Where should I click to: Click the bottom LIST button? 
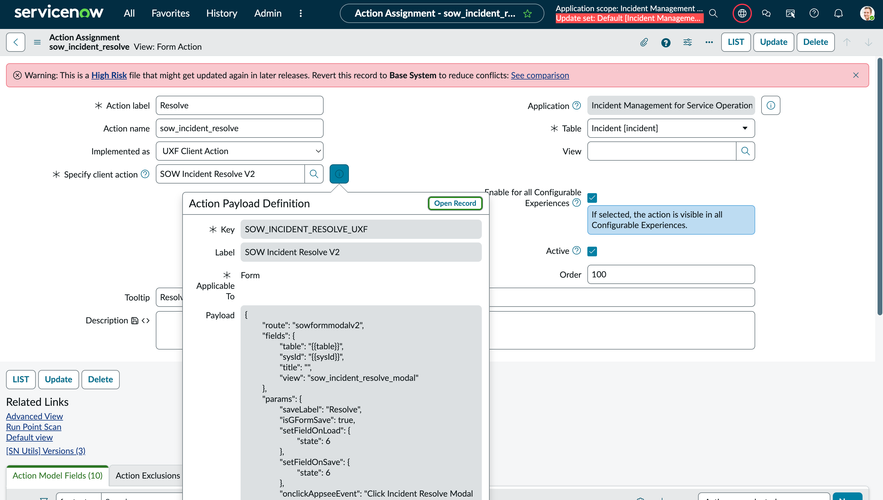pyautogui.click(x=21, y=380)
